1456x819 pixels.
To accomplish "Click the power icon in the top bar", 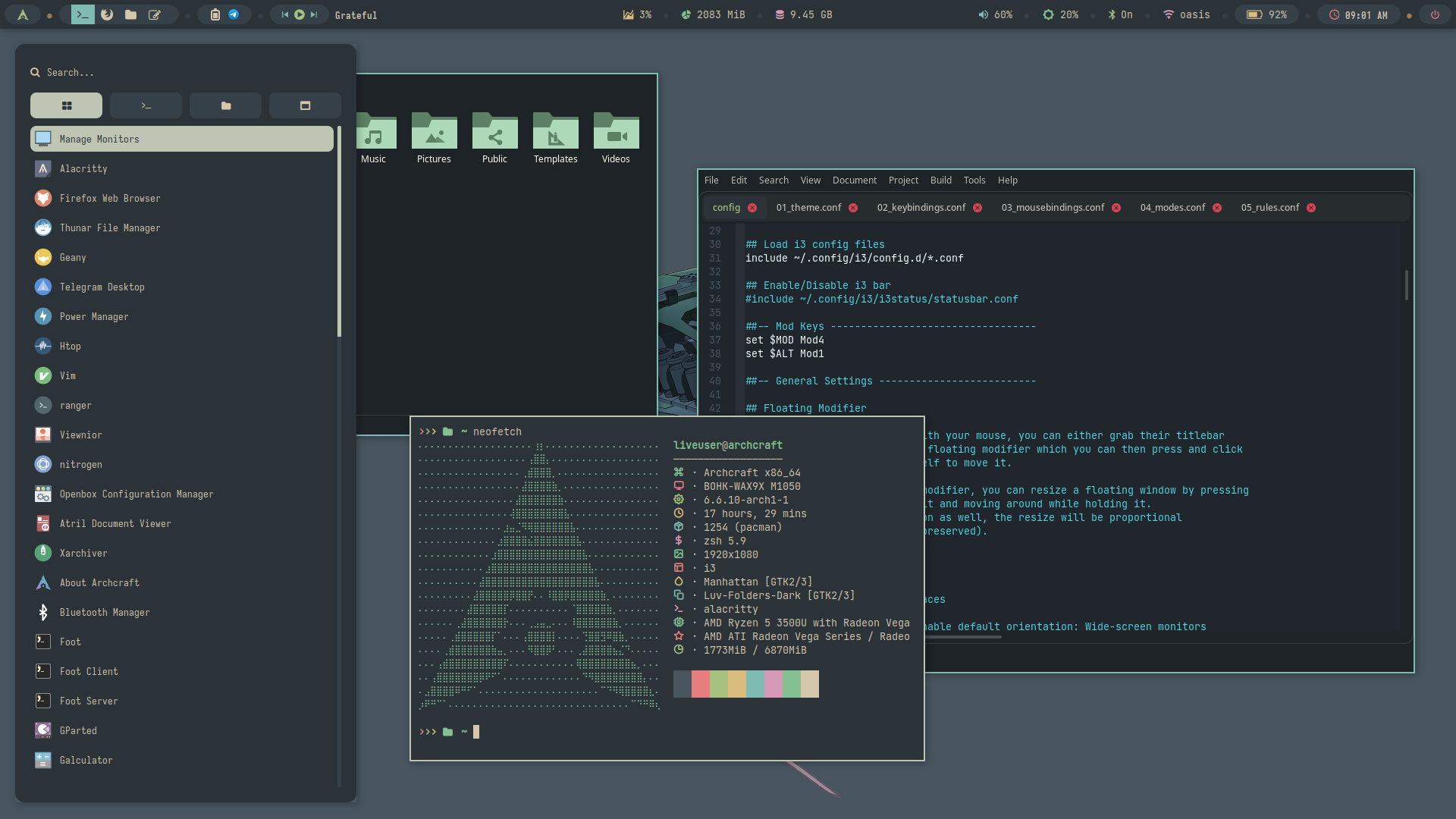I will click(x=1435, y=14).
